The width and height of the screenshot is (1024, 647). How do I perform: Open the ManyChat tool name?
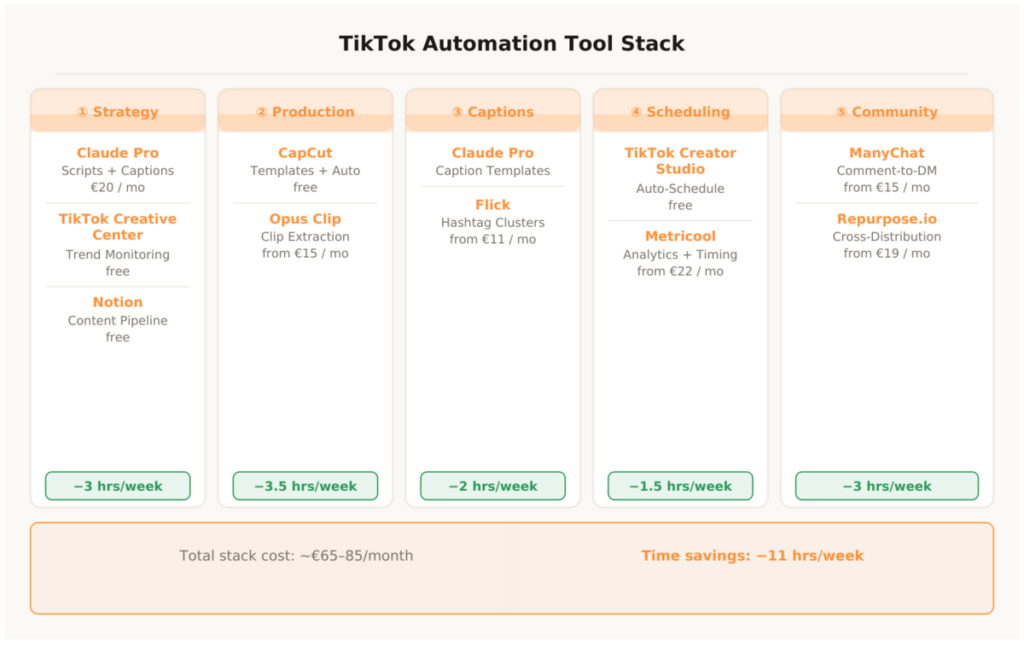point(887,153)
